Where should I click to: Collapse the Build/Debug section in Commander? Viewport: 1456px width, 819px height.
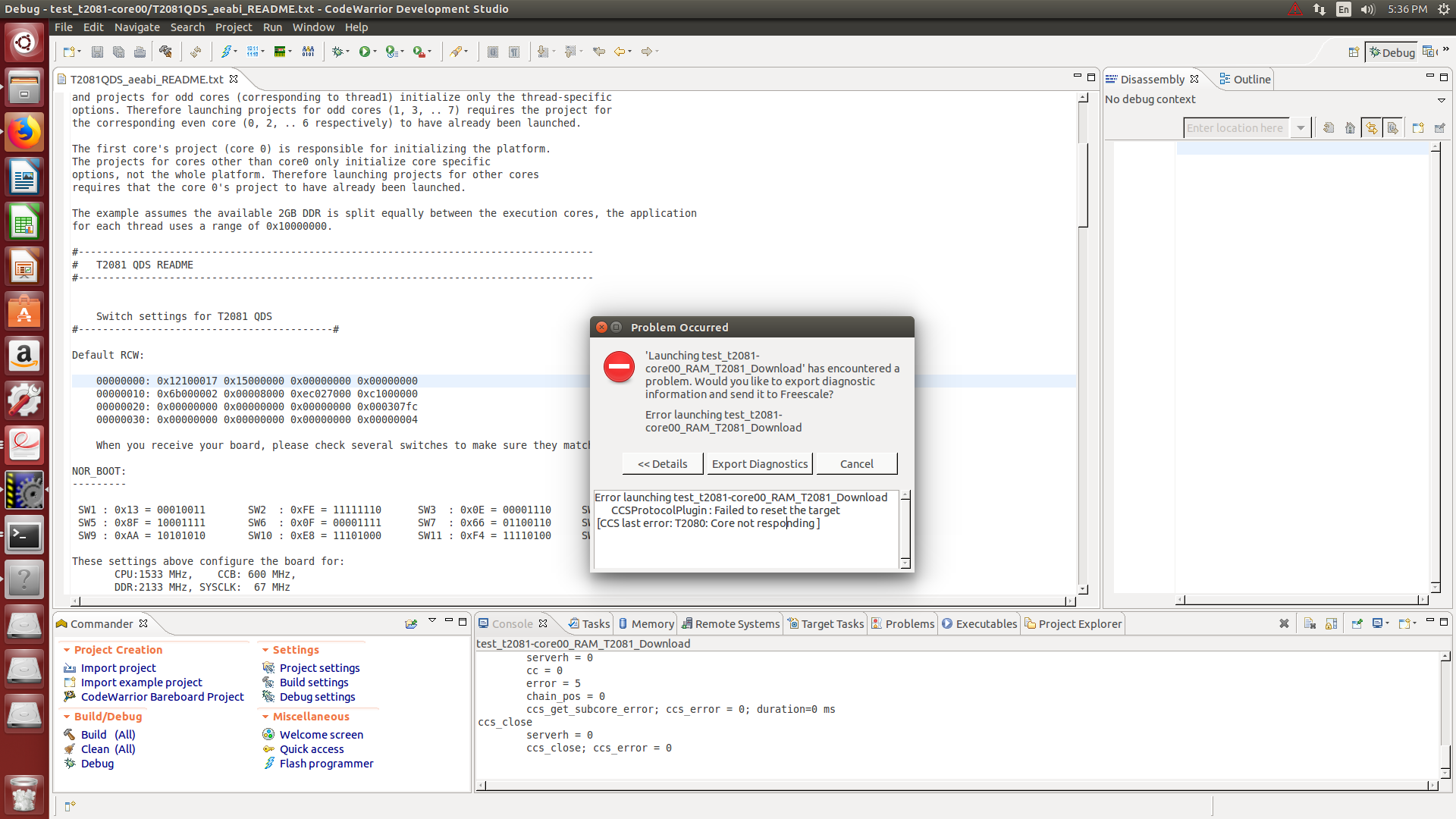(67, 717)
